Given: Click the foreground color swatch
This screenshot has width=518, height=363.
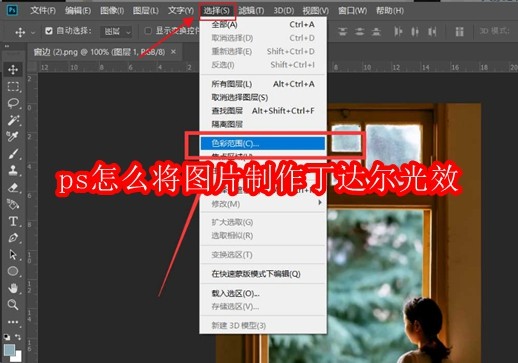Looking at the screenshot, I should pos(9,350).
